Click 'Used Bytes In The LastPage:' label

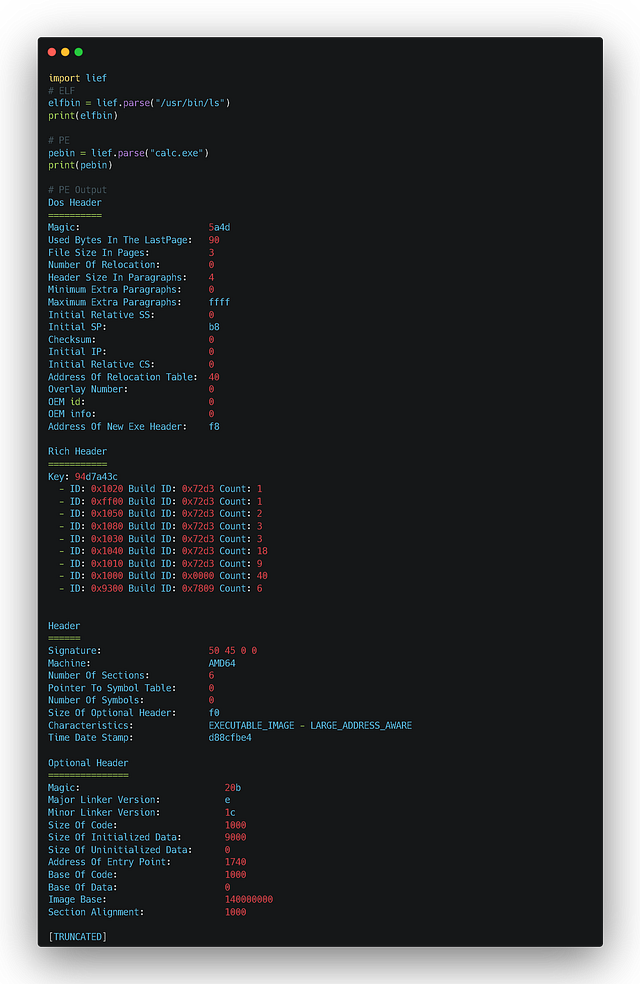[120, 240]
